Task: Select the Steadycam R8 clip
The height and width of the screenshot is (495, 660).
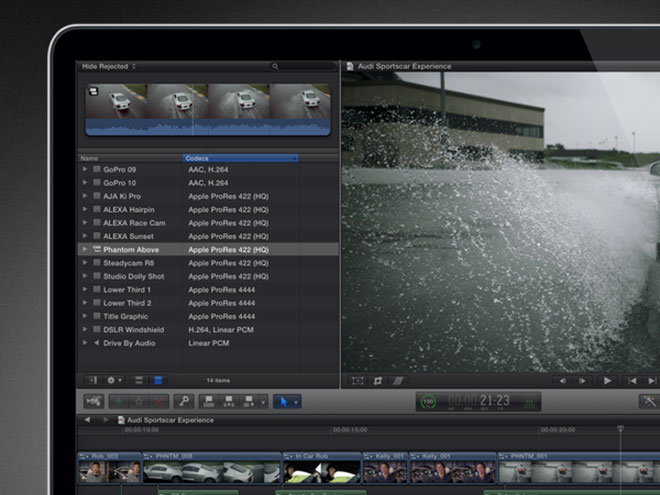Action: [x=208, y=263]
